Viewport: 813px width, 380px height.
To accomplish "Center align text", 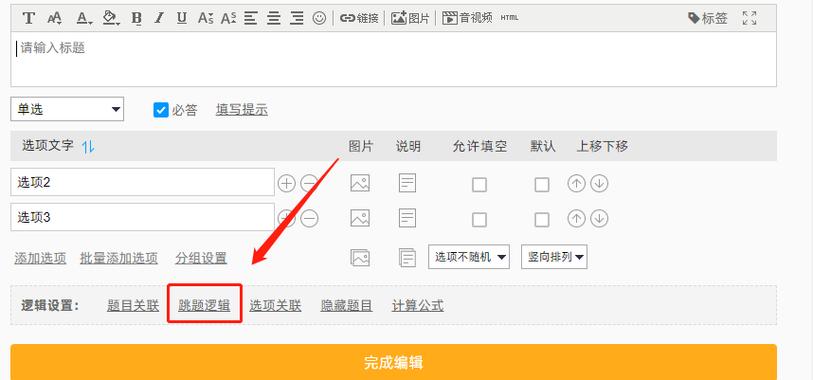I will coord(274,18).
